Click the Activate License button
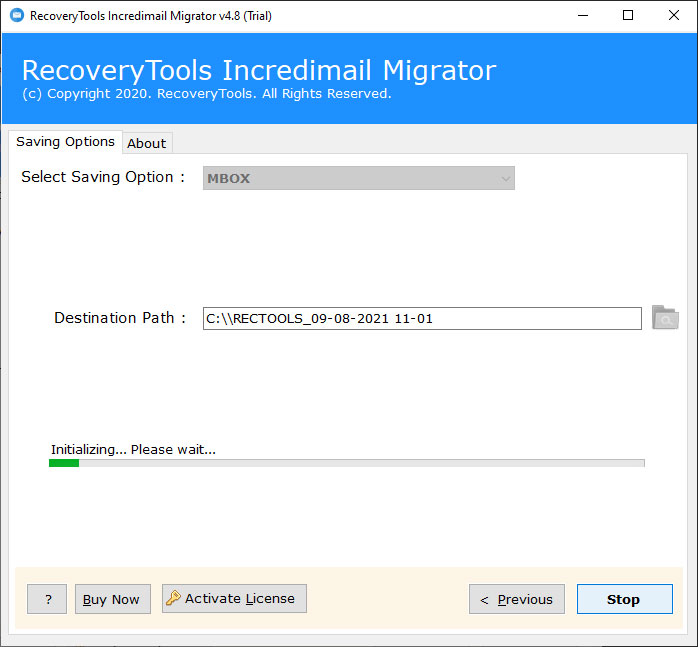The width and height of the screenshot is (698, 647). 234,598
